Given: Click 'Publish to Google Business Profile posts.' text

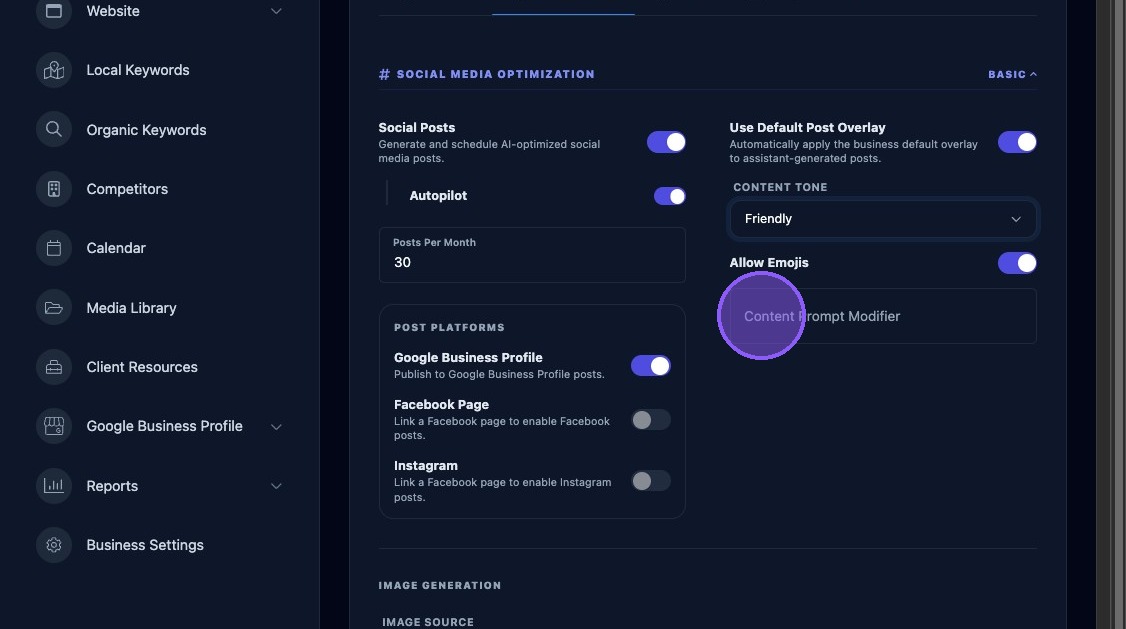Looking at the screenshot, I should [499, 374].
